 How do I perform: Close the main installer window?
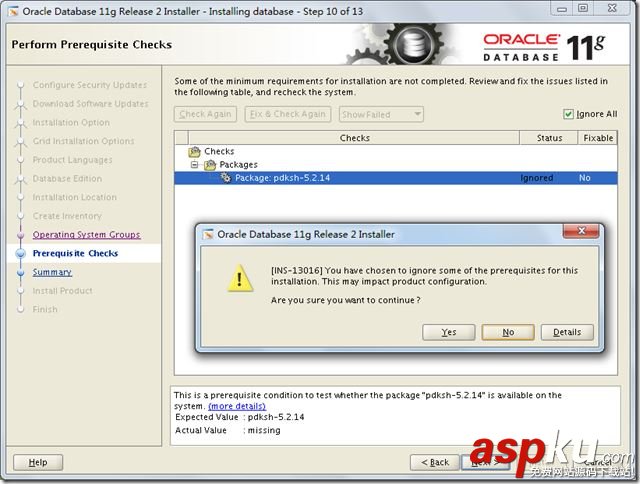coord(612,9)
